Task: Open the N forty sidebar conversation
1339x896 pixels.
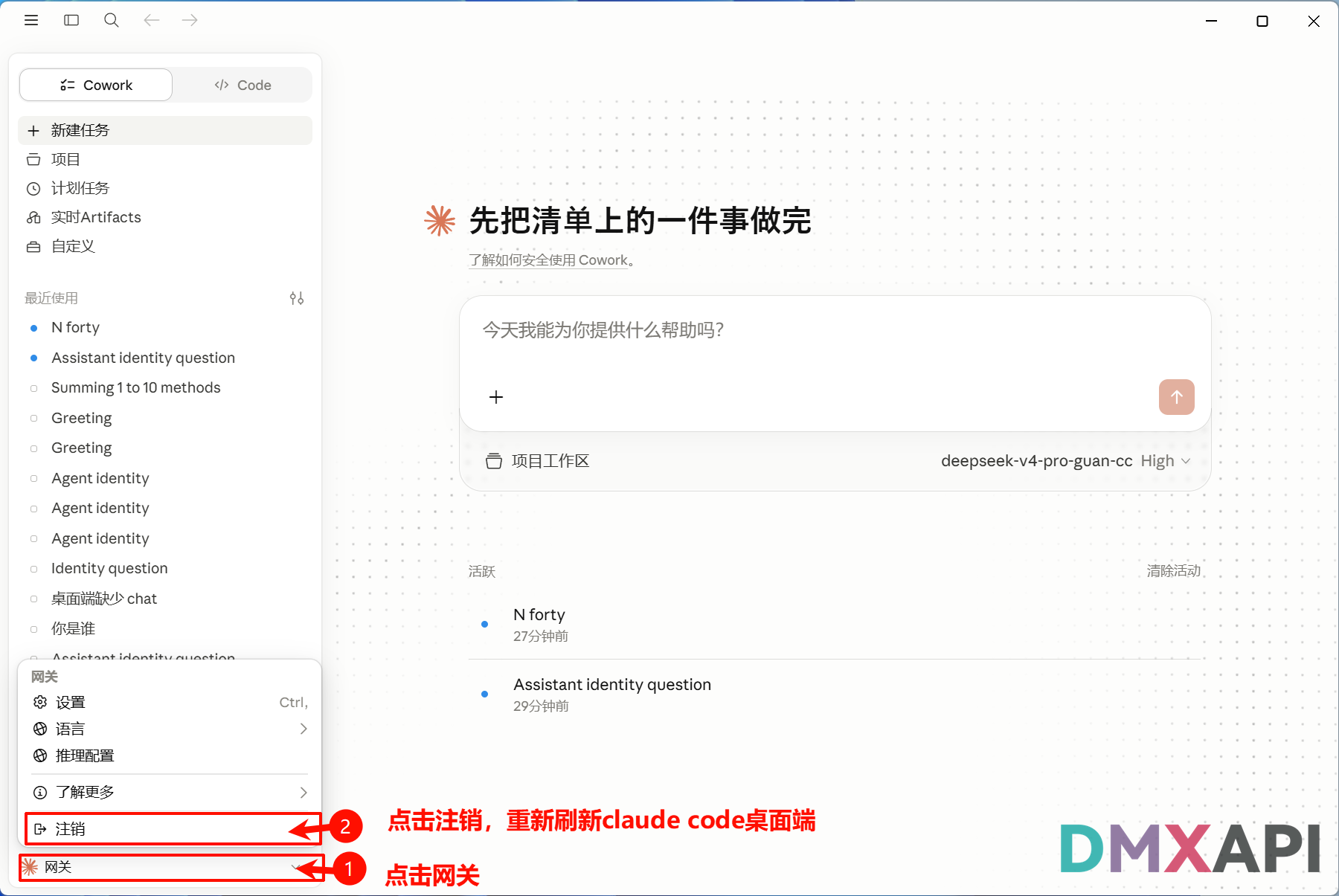Action: [165, 327]
